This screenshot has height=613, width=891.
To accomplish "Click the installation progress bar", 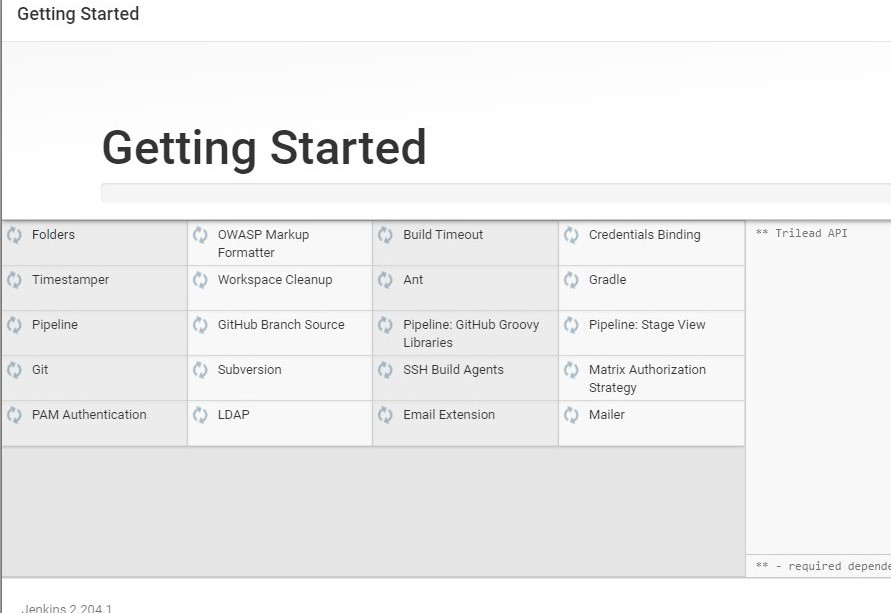I will [495, 193].
